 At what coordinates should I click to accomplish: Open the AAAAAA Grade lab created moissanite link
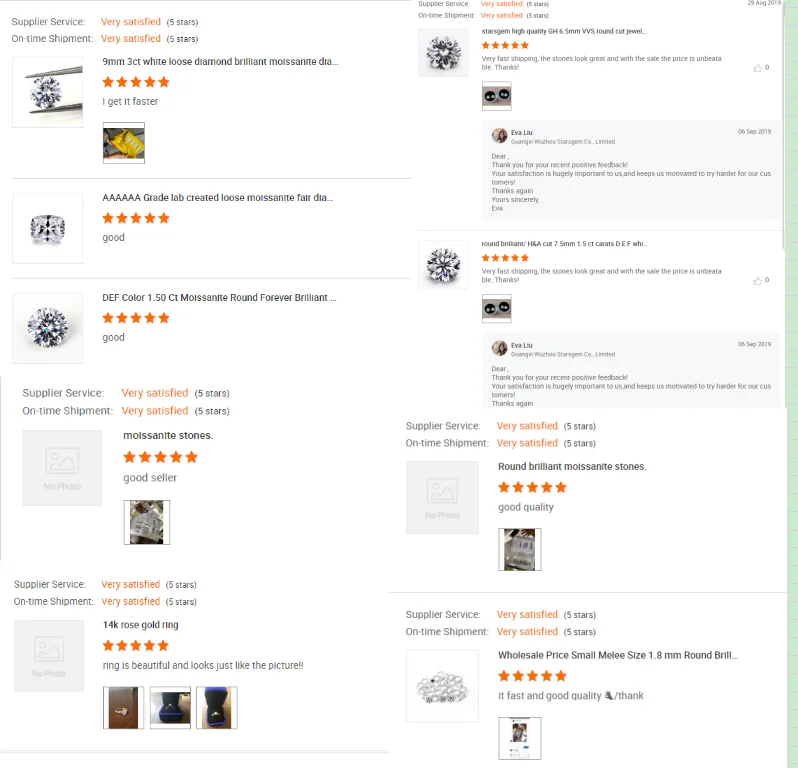218,197
